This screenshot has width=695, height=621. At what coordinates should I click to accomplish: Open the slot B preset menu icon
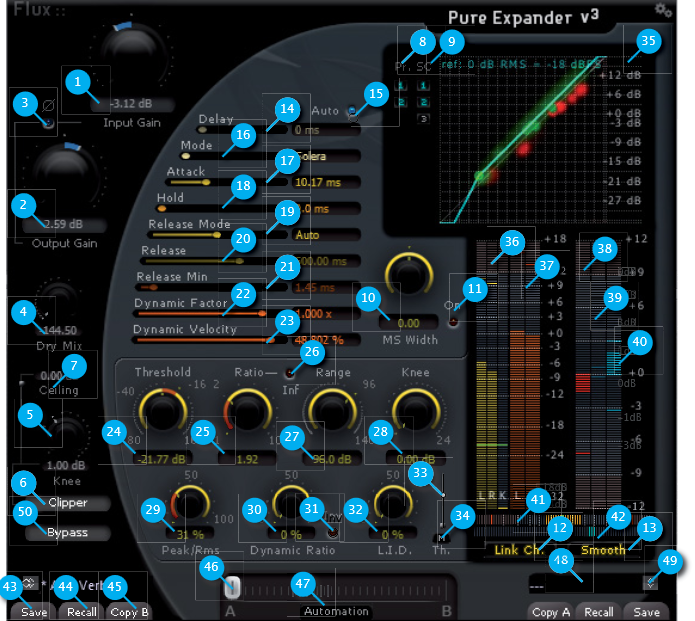[651, 583]
